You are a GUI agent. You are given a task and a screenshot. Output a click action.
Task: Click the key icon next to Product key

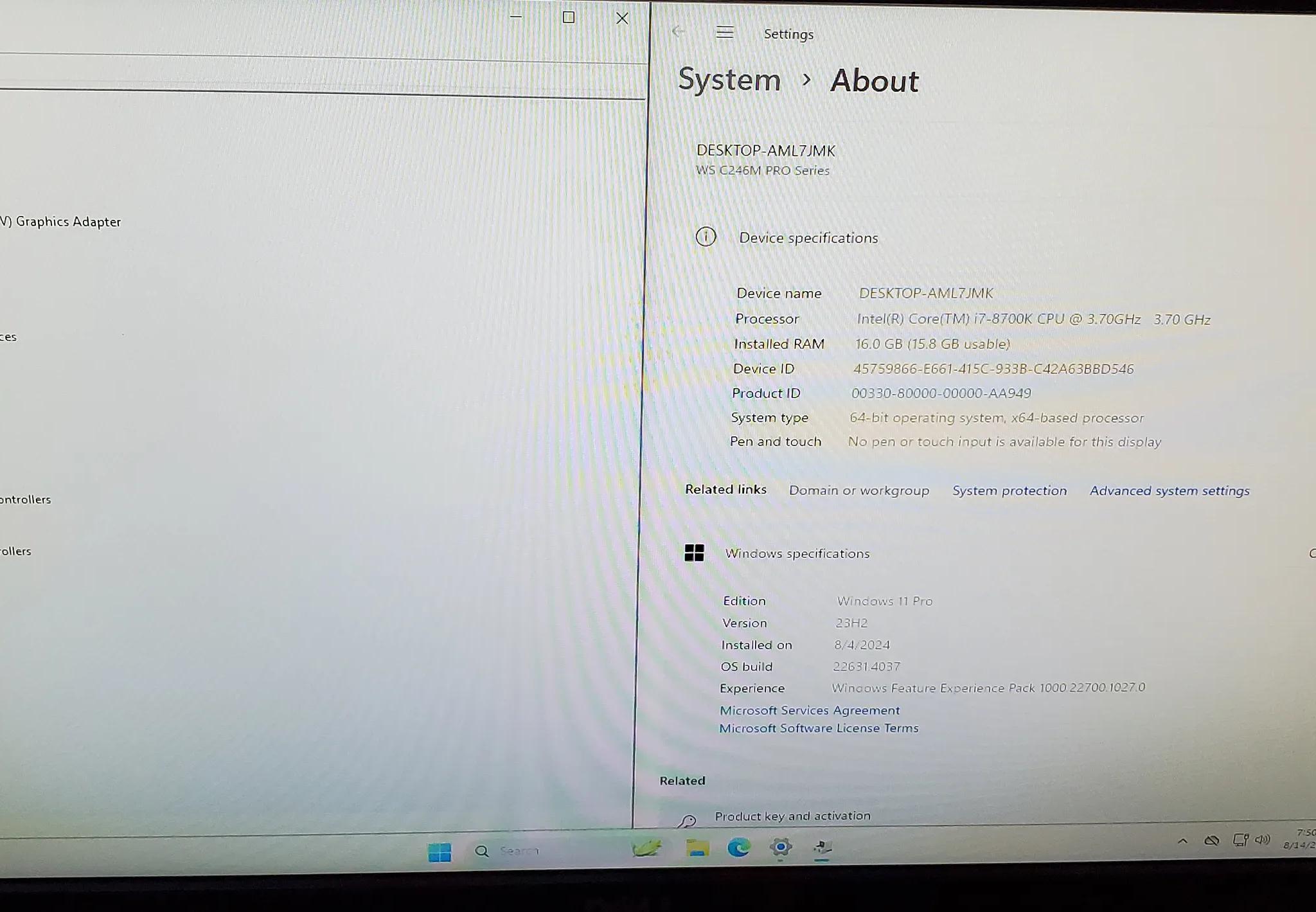[x=687, y=821]
